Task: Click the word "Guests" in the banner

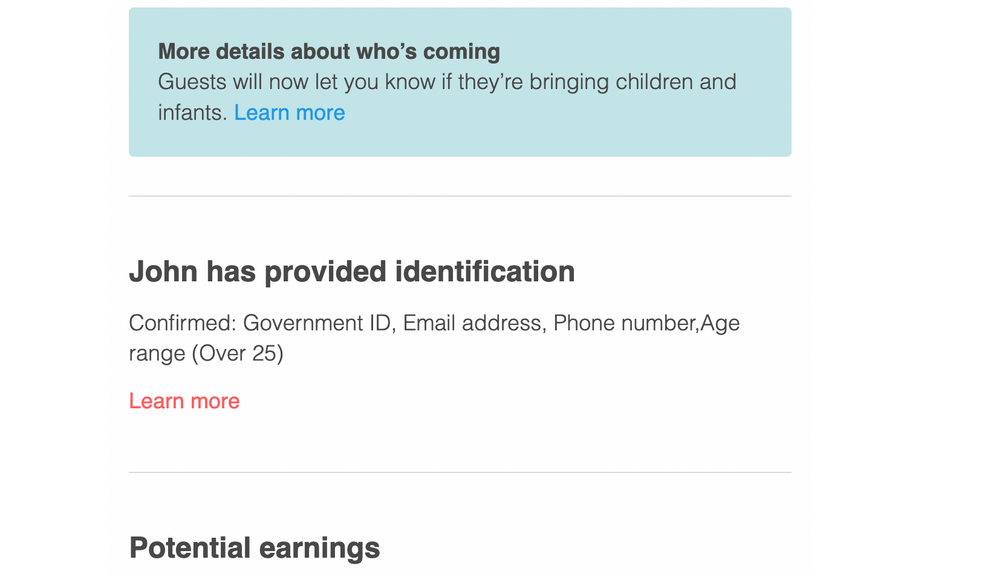Action: pos(192,82)
